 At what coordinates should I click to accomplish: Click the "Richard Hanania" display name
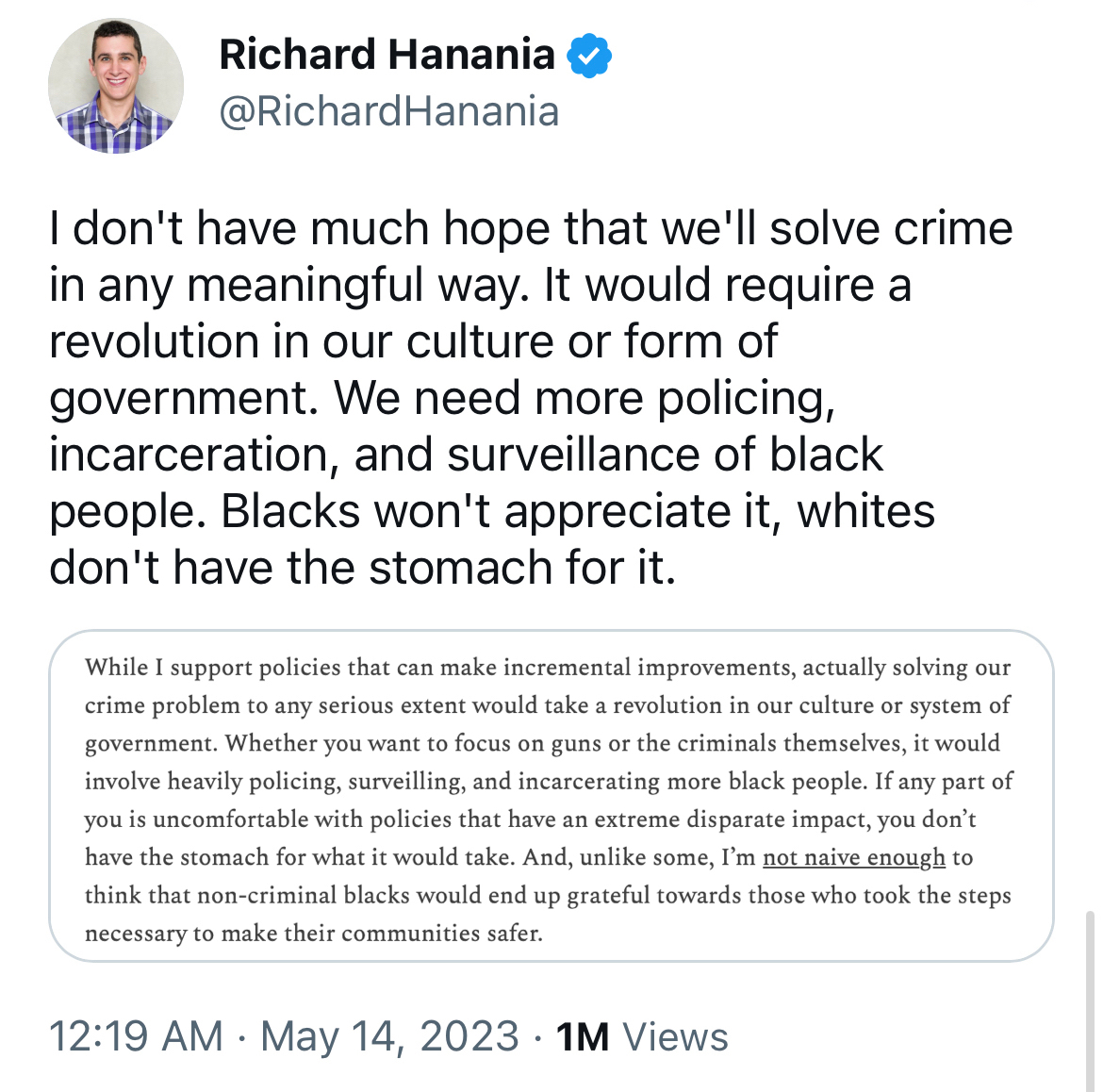click(387, 55)
